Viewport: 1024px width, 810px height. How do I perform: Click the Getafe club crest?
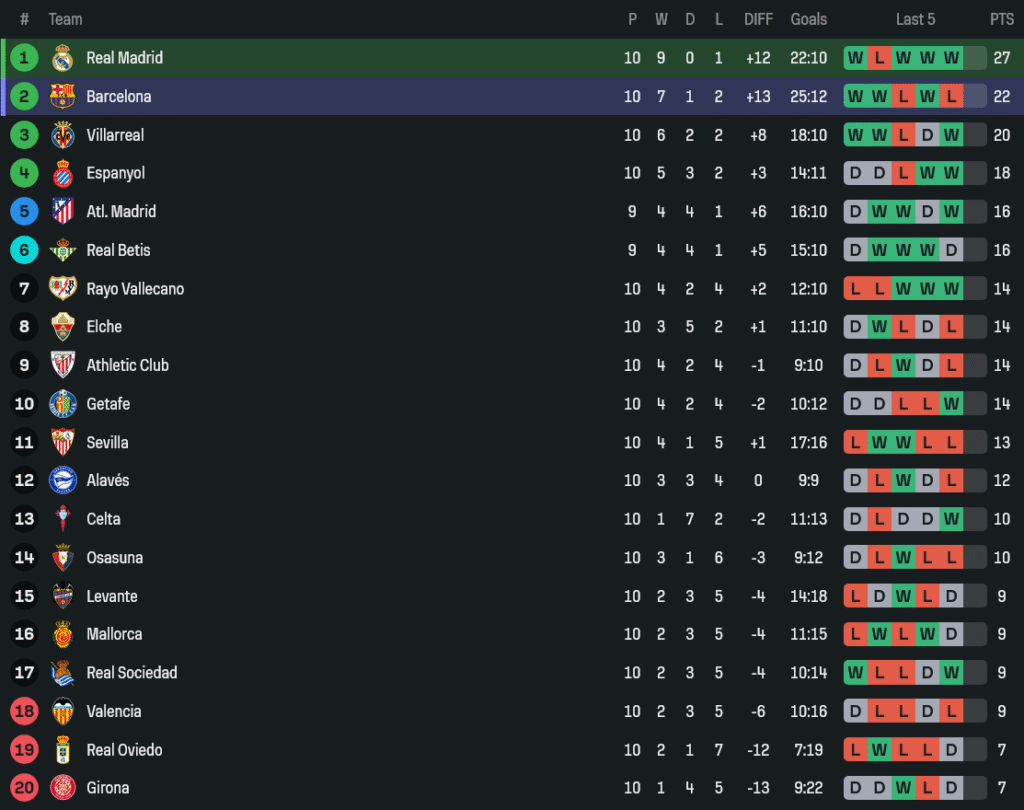tap(63, 404)
